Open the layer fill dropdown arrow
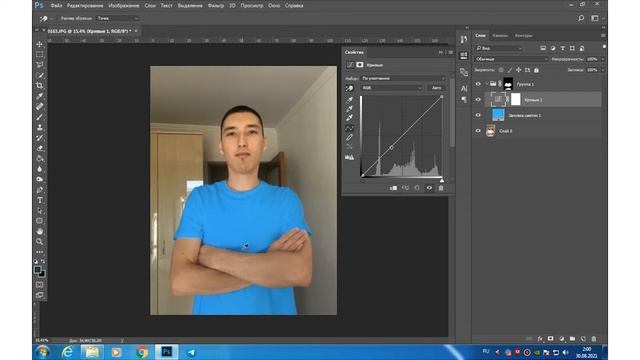 pyautogui.click(x=603, y=70)
